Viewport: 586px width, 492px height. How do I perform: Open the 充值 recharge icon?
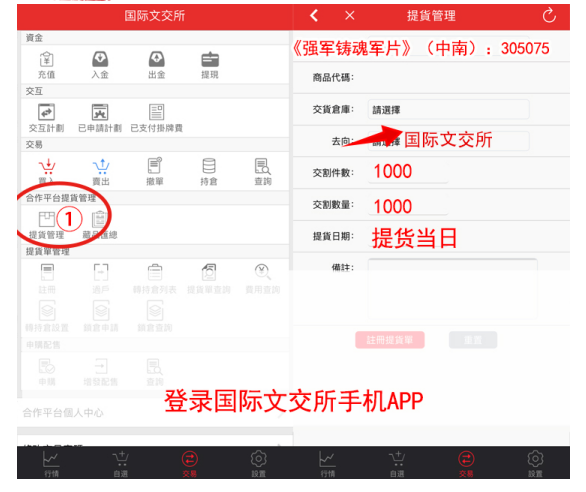(46, 64)
